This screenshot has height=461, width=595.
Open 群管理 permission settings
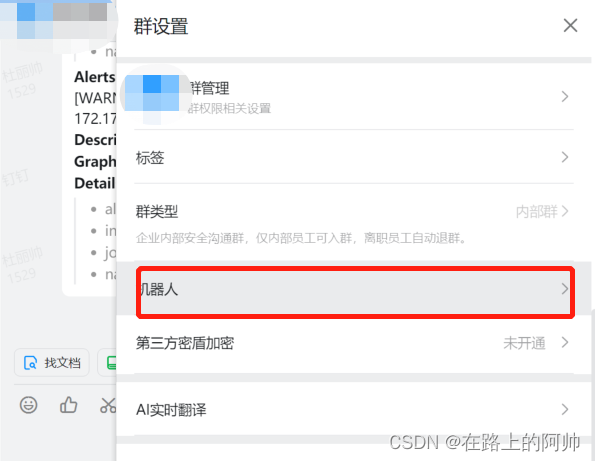(354, 96)
